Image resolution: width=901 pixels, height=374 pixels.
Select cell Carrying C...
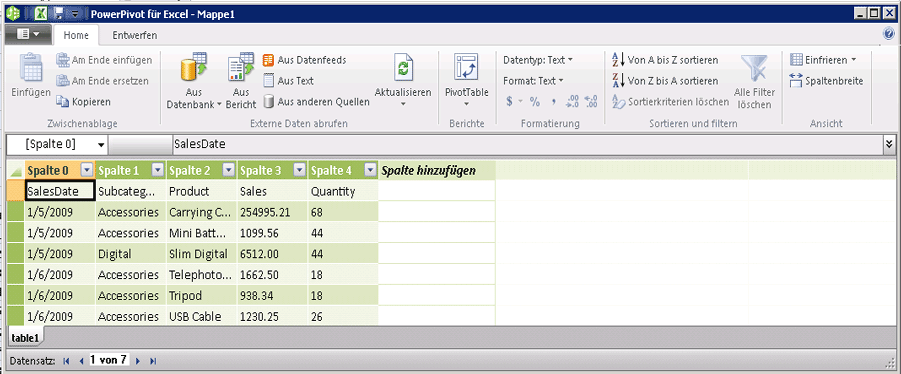(x=201, y=213)
